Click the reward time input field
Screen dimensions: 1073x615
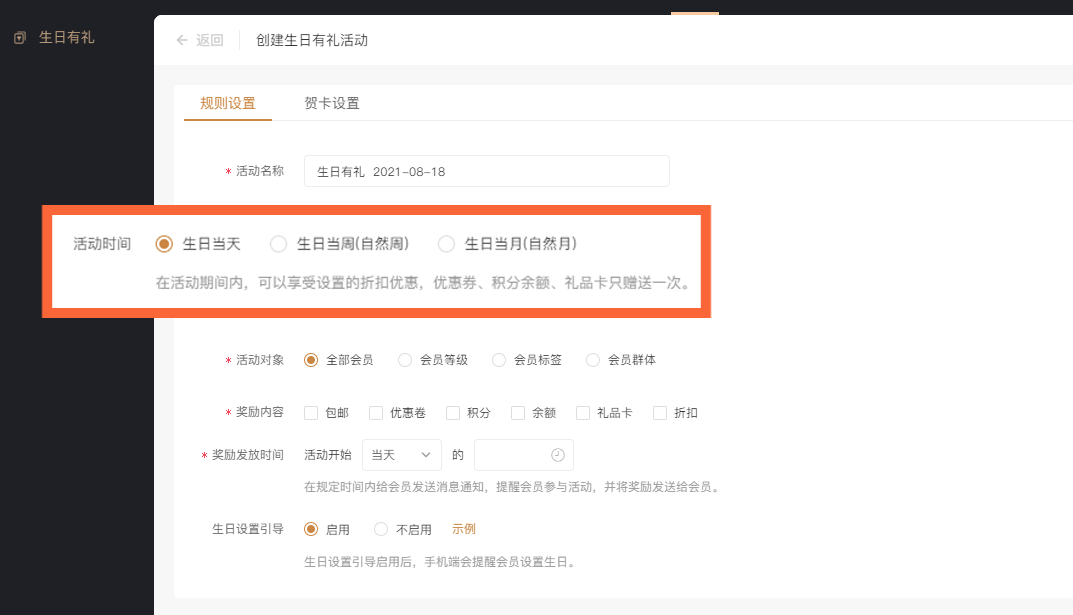click(x=523, y=455)
